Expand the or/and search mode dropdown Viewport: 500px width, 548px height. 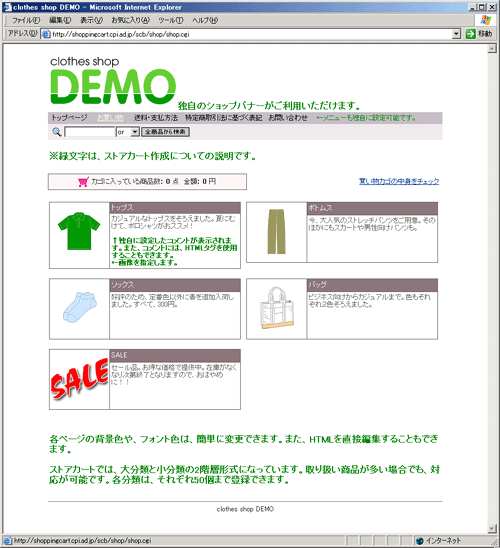tap(135, 132)
